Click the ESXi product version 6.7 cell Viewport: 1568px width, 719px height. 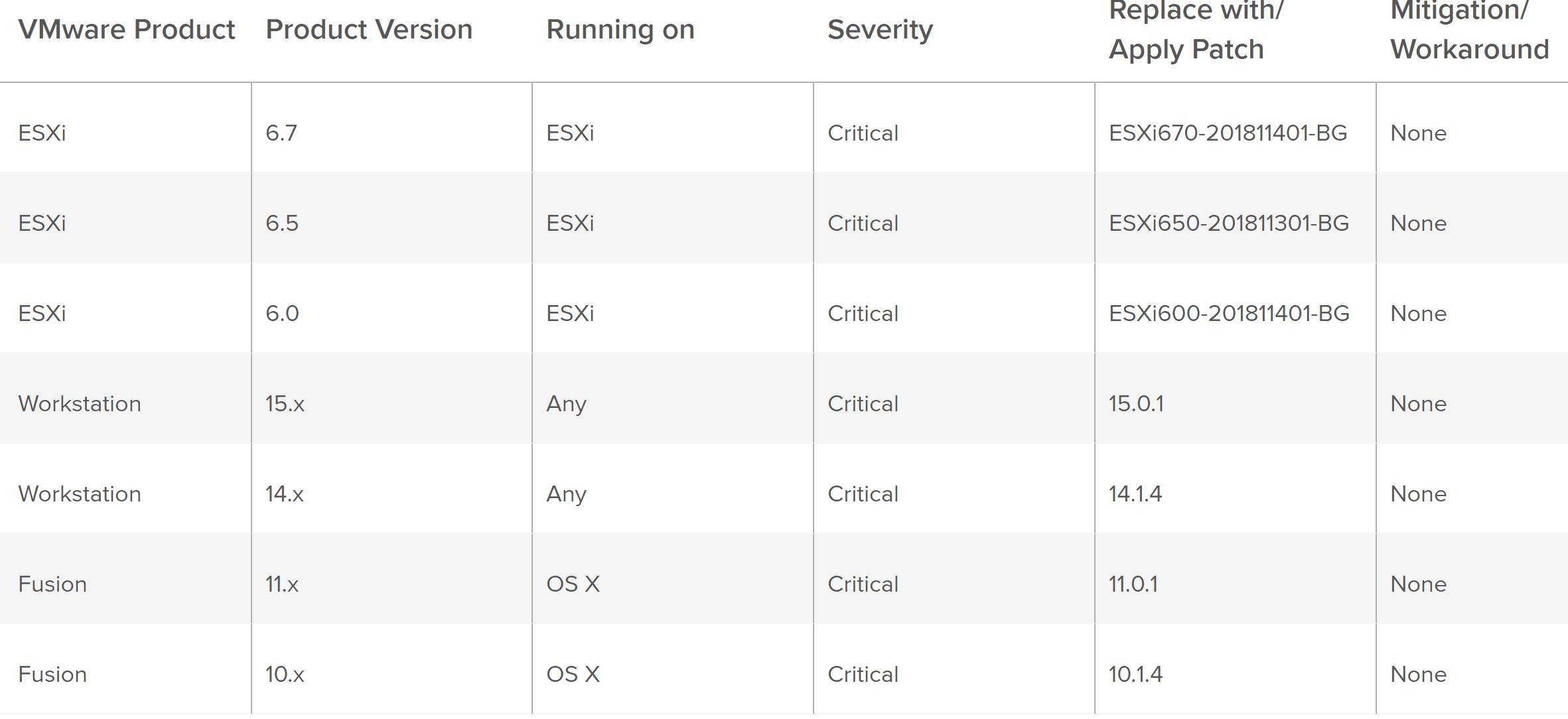click(281, 133)
